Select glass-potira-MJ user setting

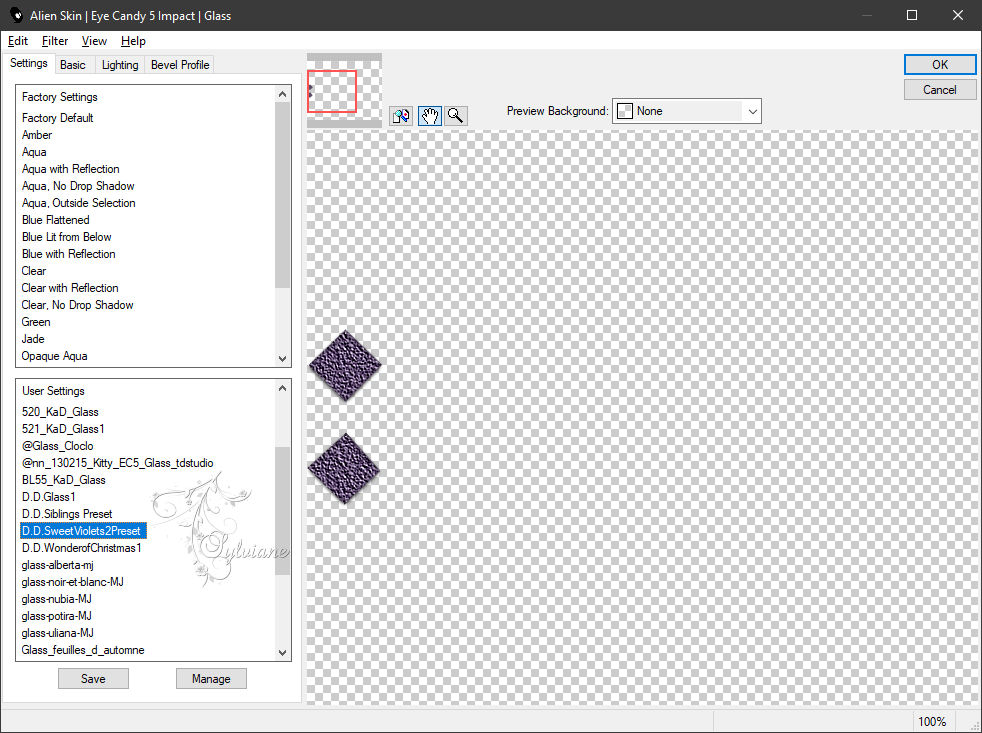click(56, 615)
